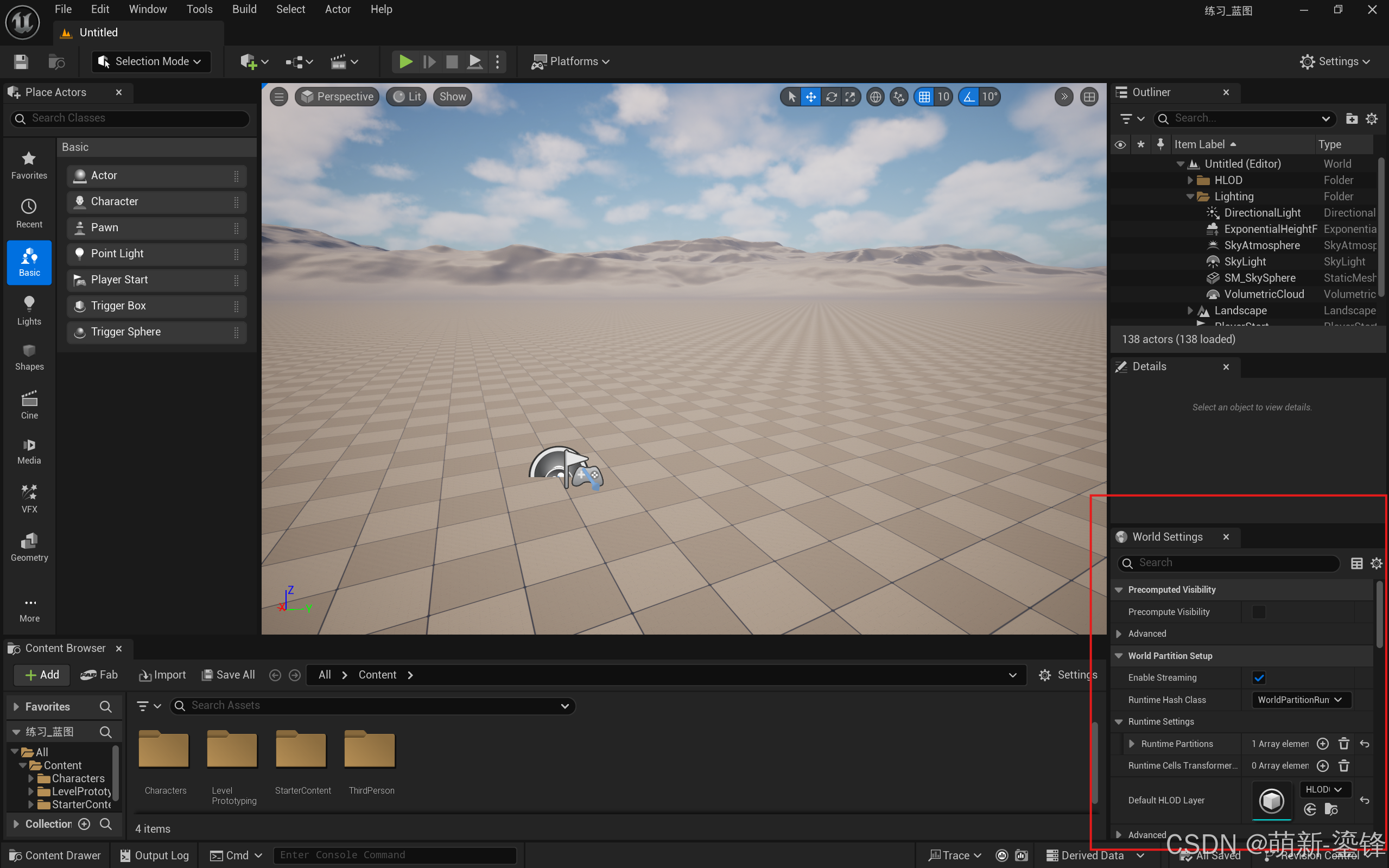
Task: Toggle grid snapping in viewport toolbar
Action: [924, 97]
